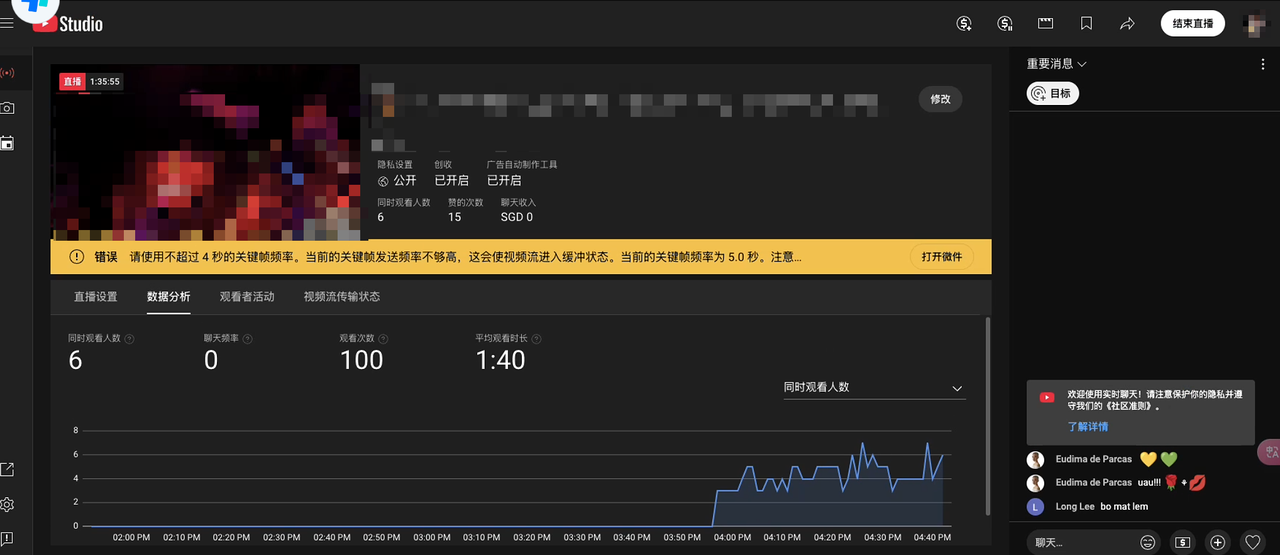Open the account avatar at top right
The height and width of the screenshot is (555, 1280).
[1257, 23]
